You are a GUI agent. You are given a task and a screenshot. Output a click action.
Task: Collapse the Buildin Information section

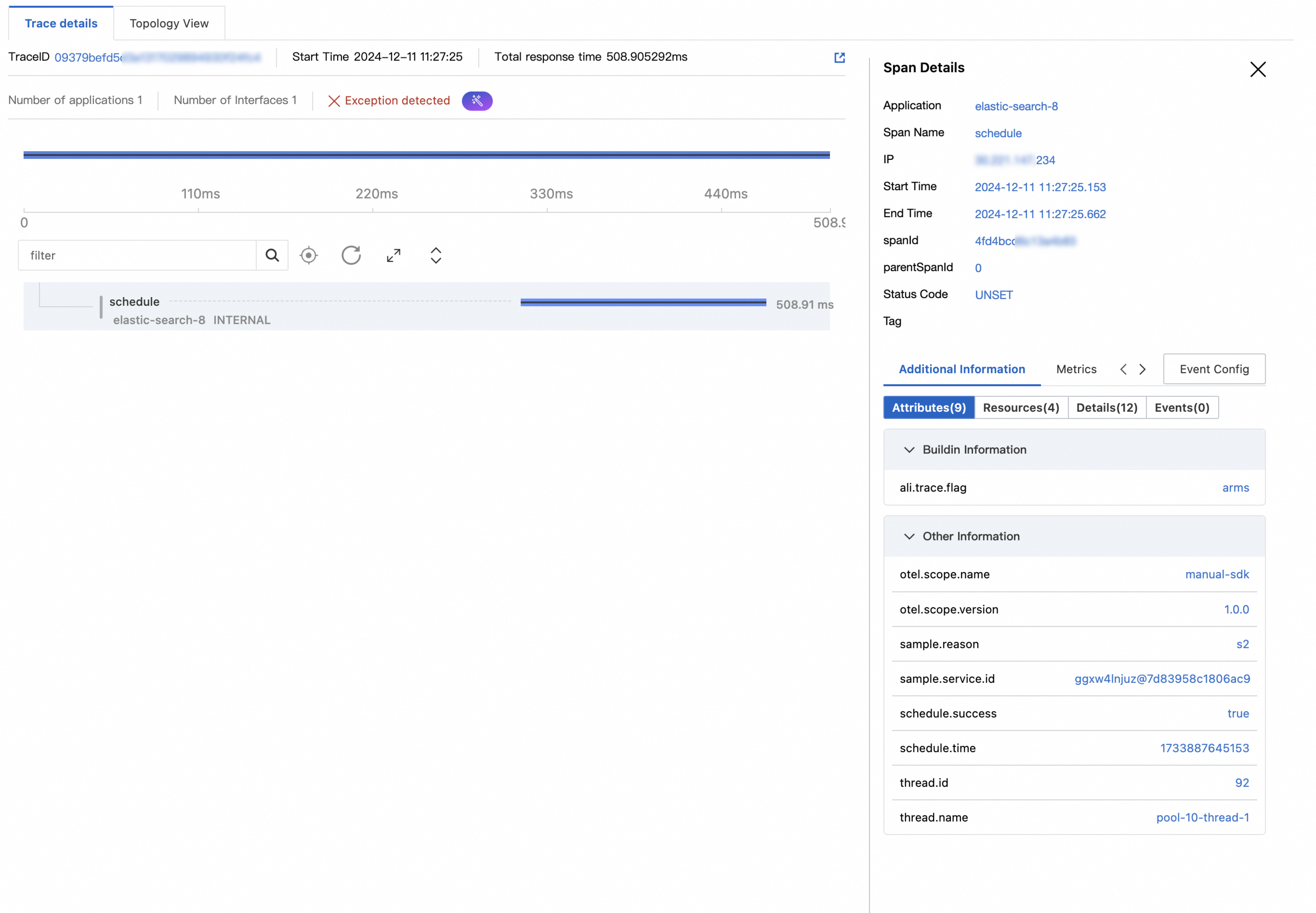909,450
